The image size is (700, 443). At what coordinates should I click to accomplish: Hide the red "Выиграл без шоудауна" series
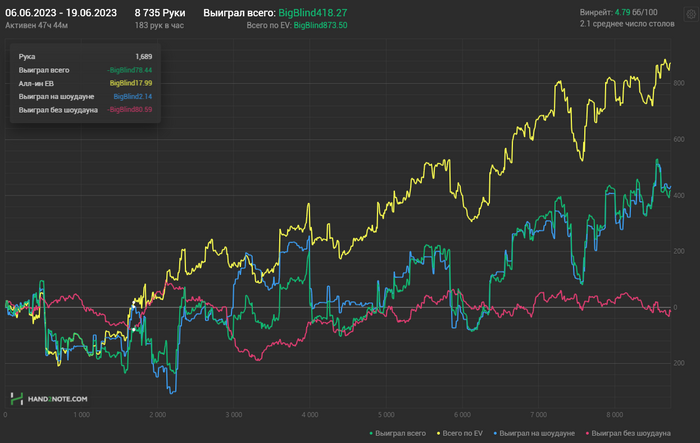pyautogui.click(x=630, y=432)
